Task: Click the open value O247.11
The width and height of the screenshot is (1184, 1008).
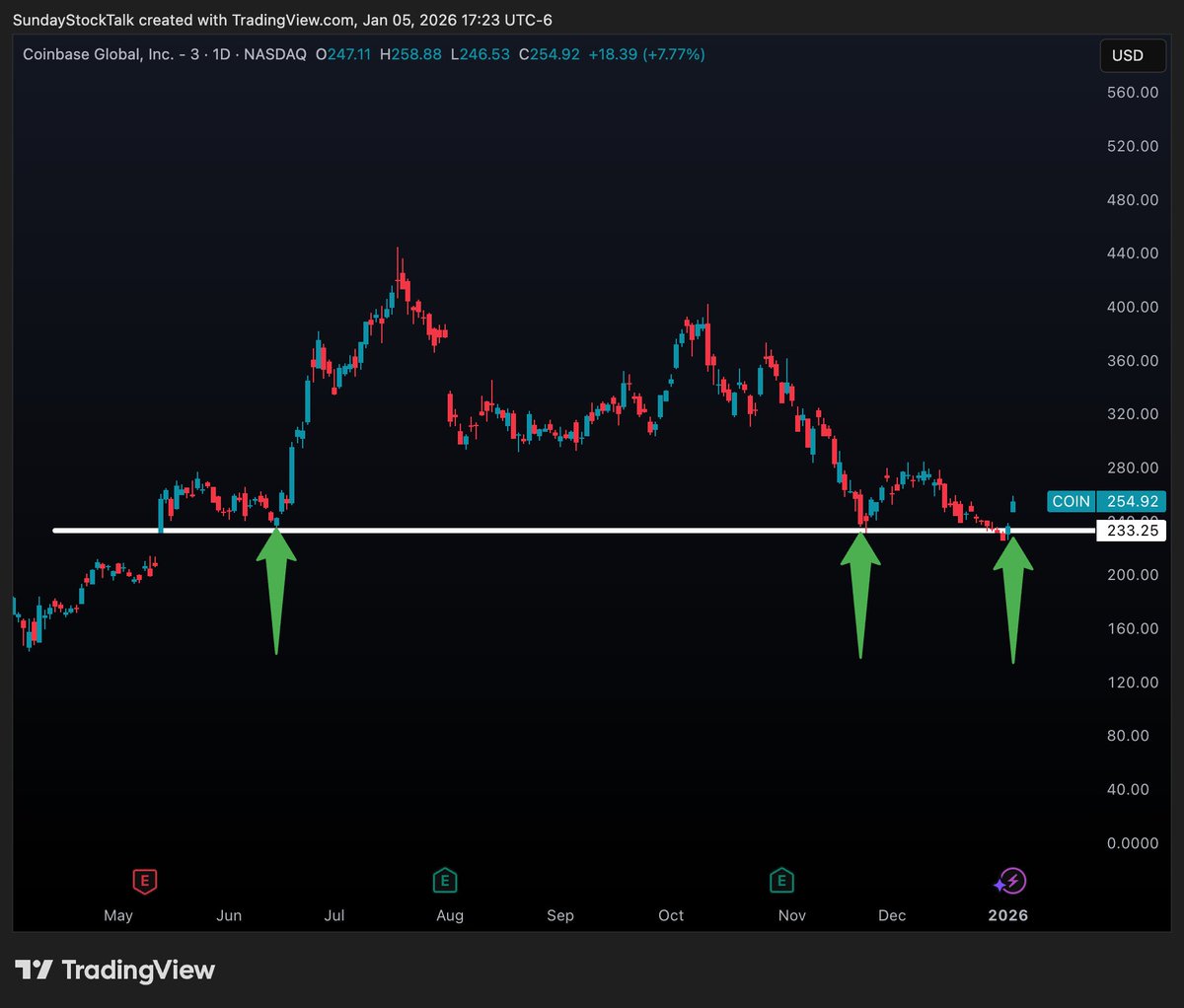Action: (x=343, y=54)
